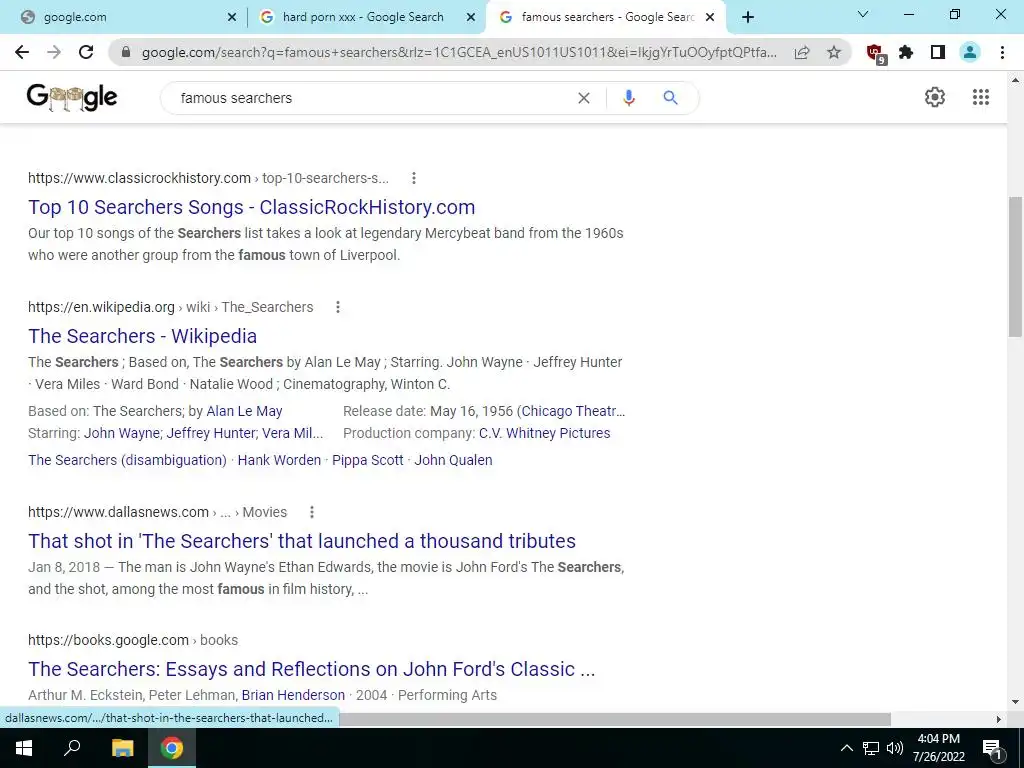Screen dimensions: 1024x768
Task: Open a new browser tab
Action: pyautogui.click(x=748, y=17)
